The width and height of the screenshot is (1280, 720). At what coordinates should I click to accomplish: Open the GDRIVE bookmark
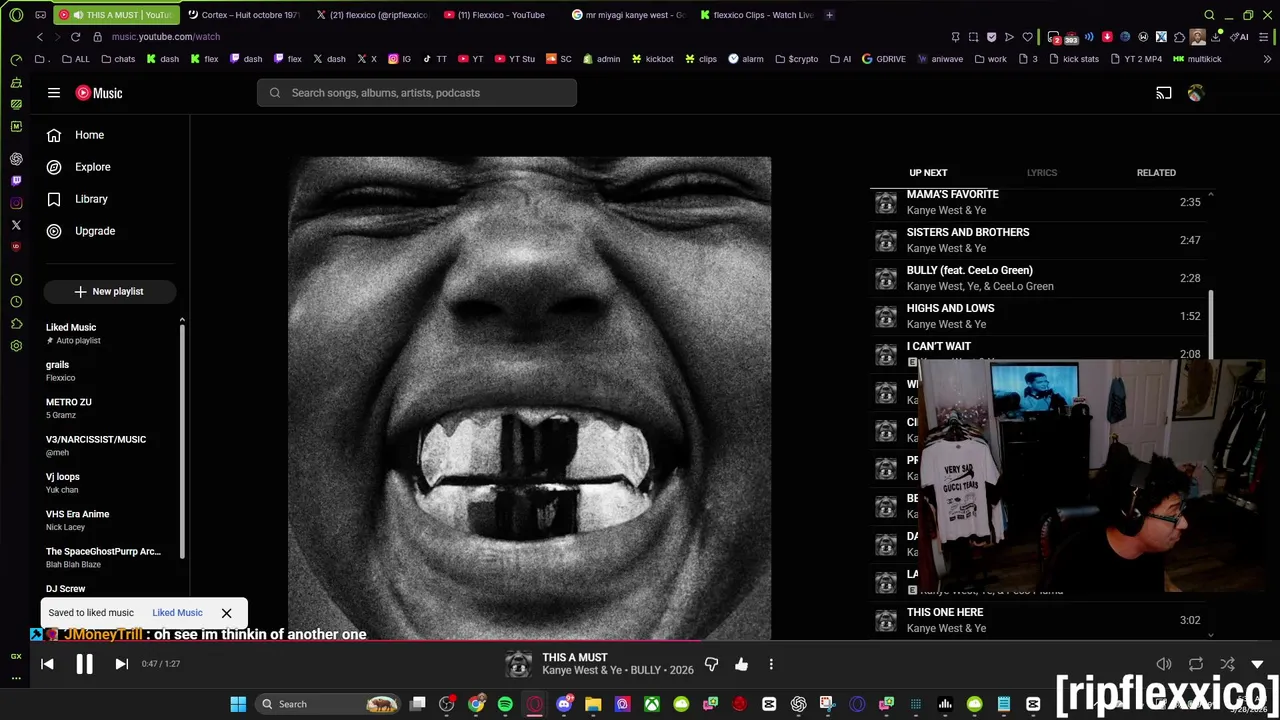click(x=883, y=59)
